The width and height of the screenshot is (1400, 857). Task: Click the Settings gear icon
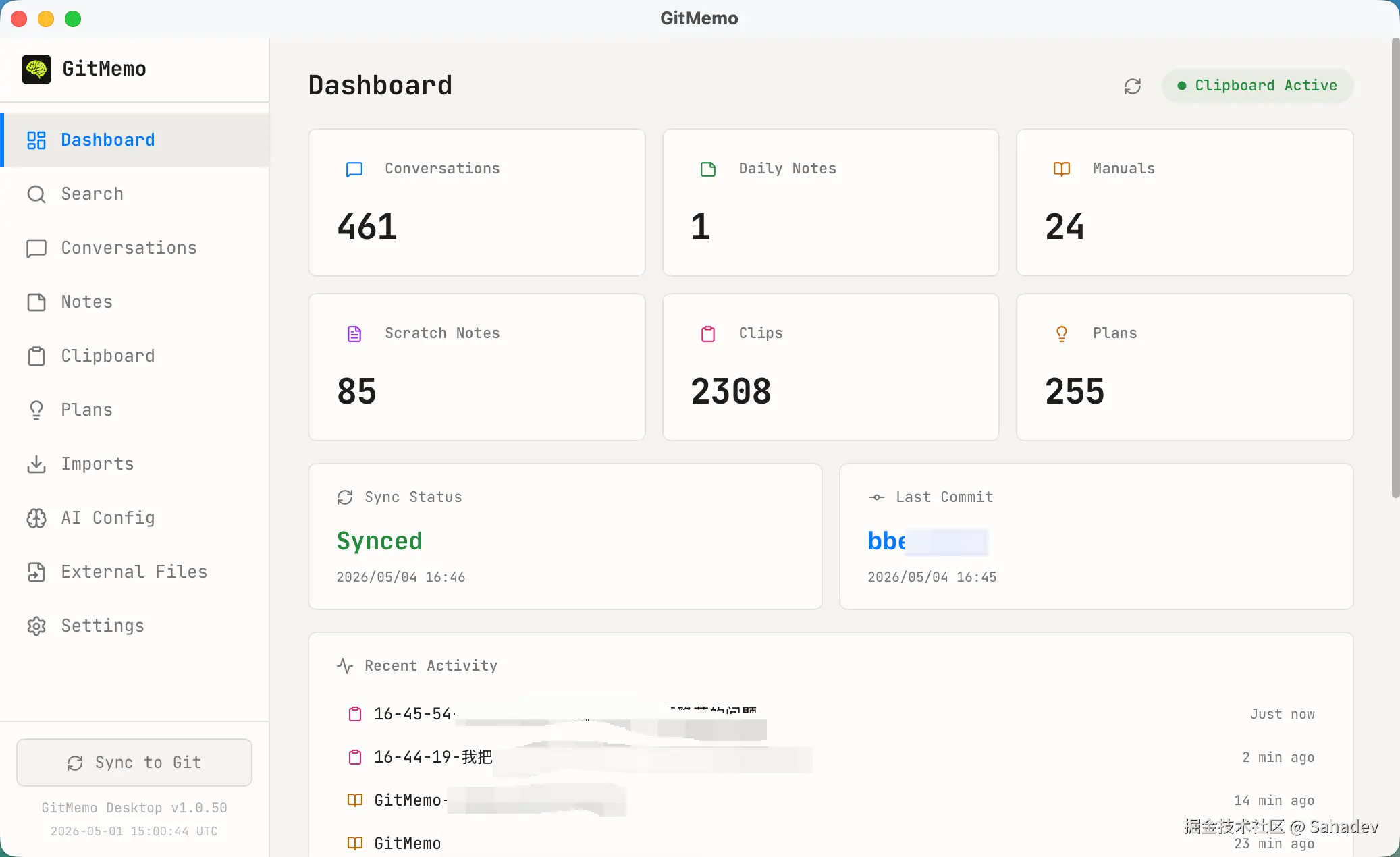pyautogui.click(x=36, y=626)
